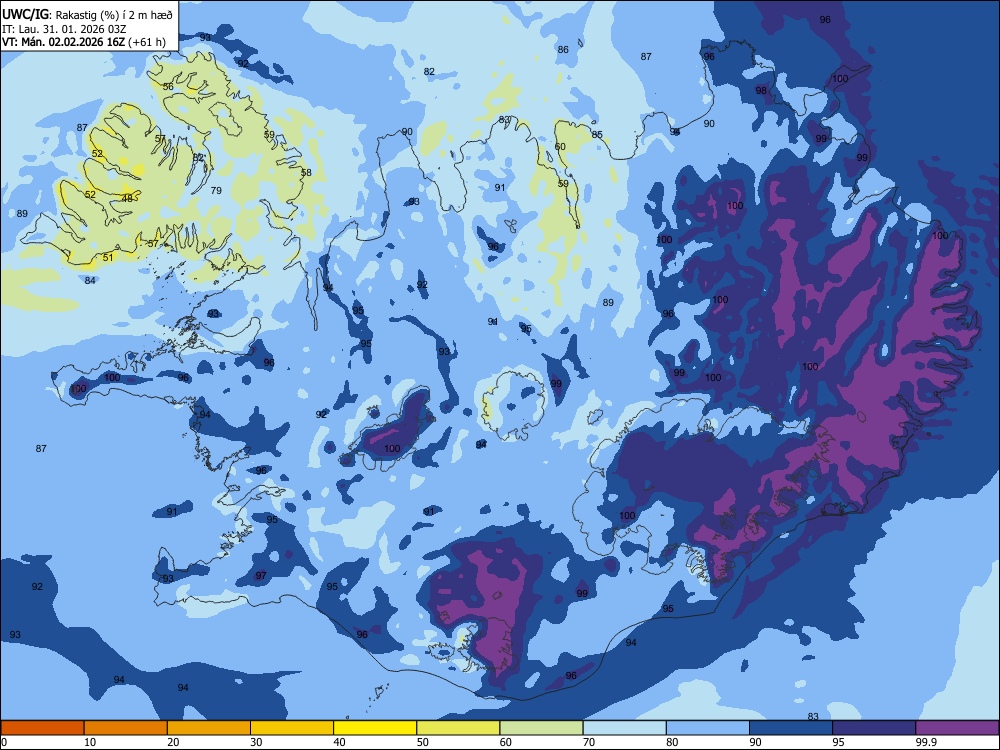Click the map value "48" in the Westfjords
The width and height of the screenshot is (1000, 750).
[x=128, y=199]
